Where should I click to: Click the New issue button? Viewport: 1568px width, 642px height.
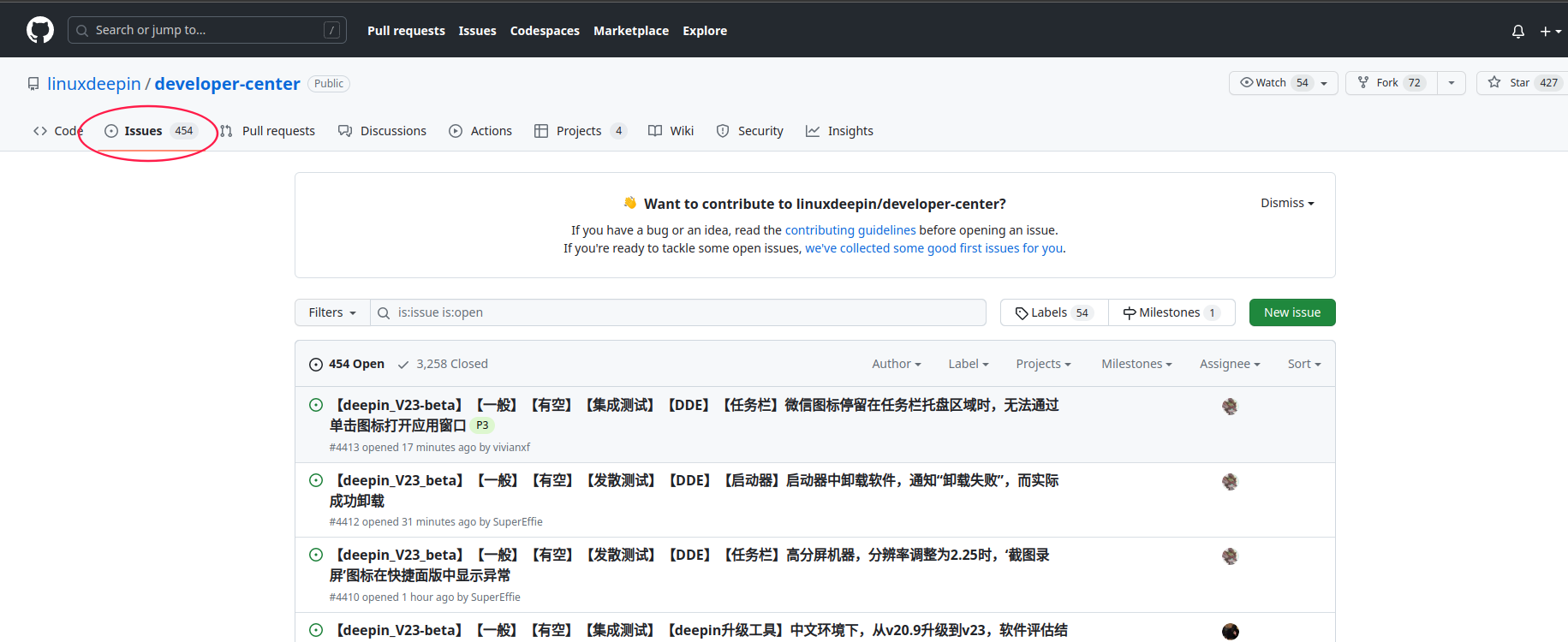1292,312
